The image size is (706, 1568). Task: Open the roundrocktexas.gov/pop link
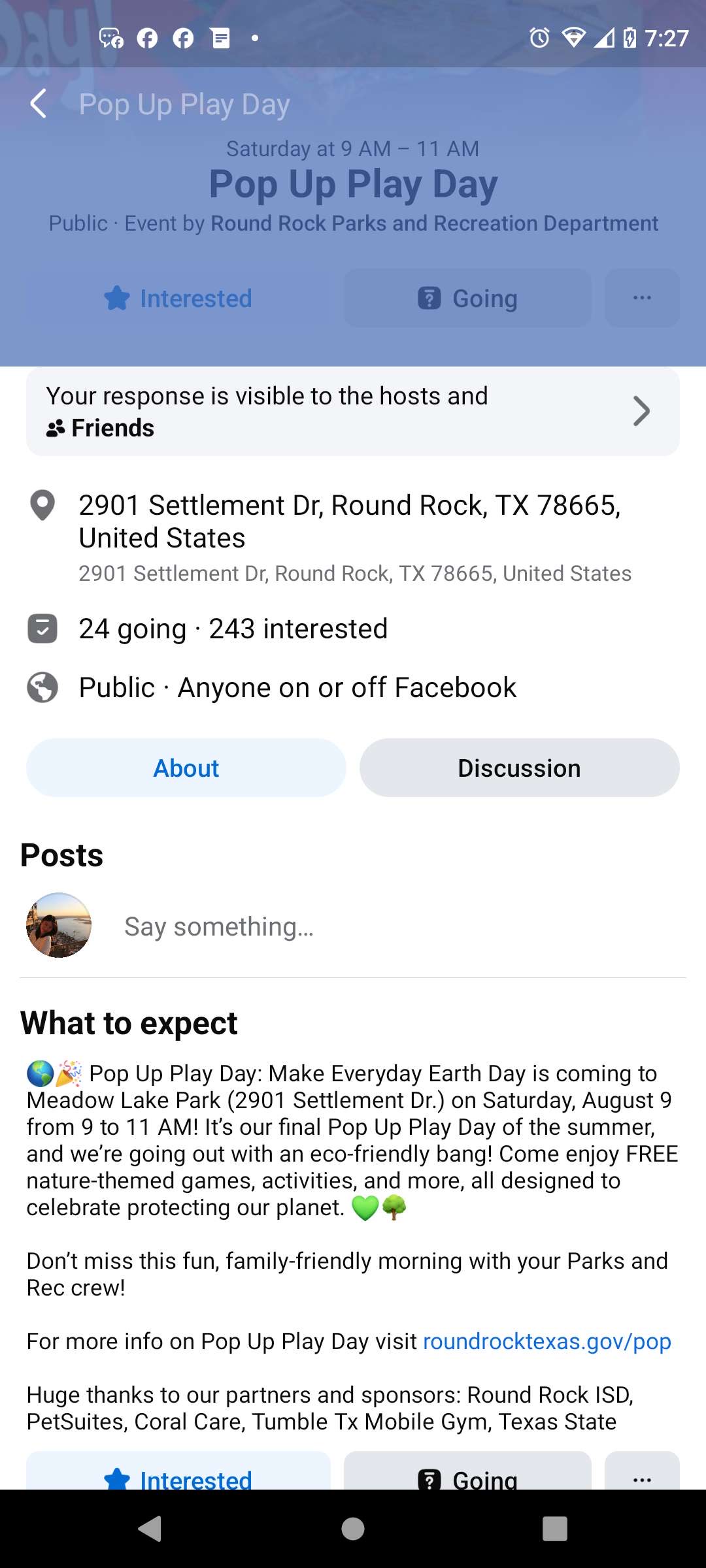(547, 1341)
